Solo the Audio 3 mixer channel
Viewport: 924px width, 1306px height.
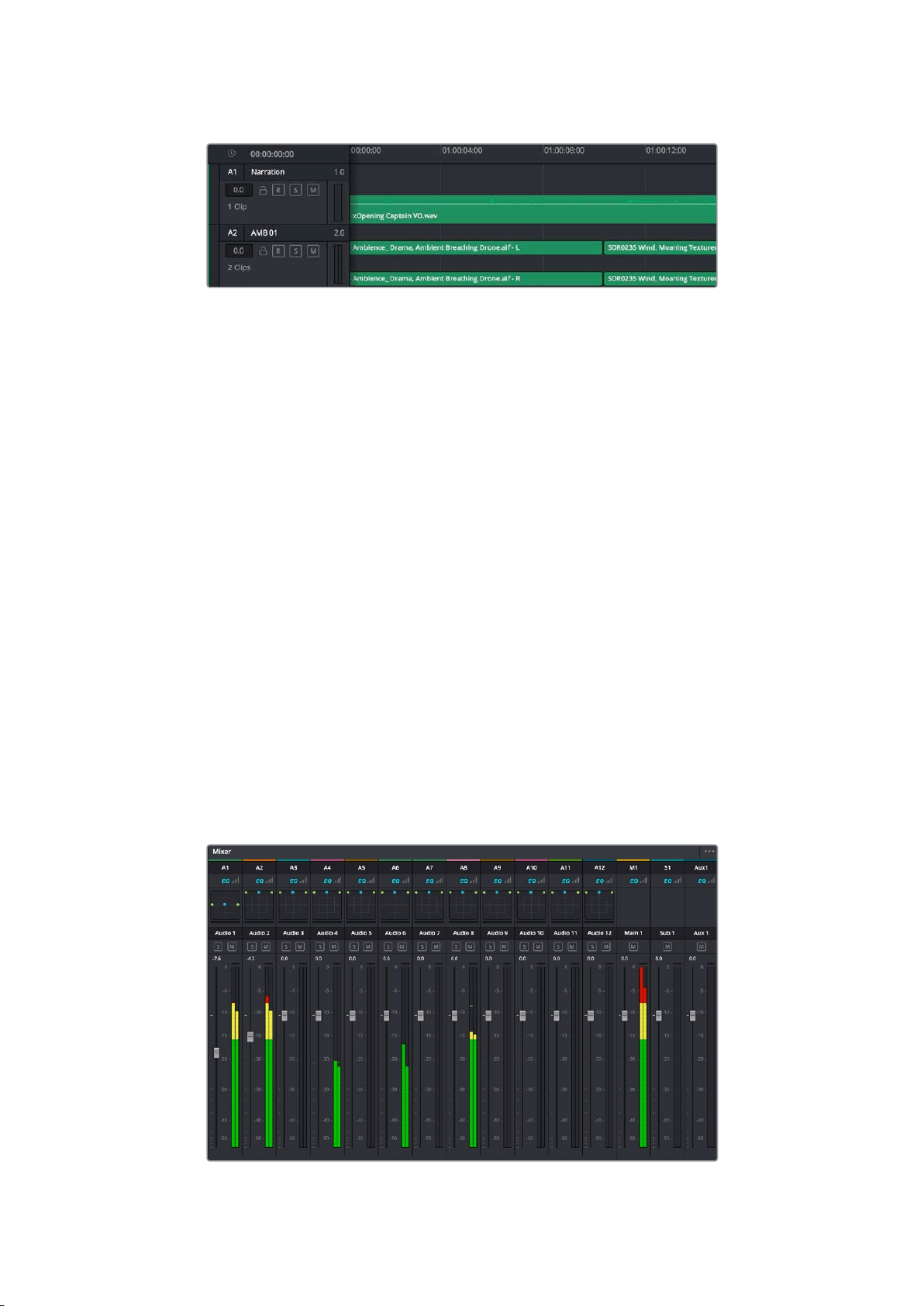286,946
